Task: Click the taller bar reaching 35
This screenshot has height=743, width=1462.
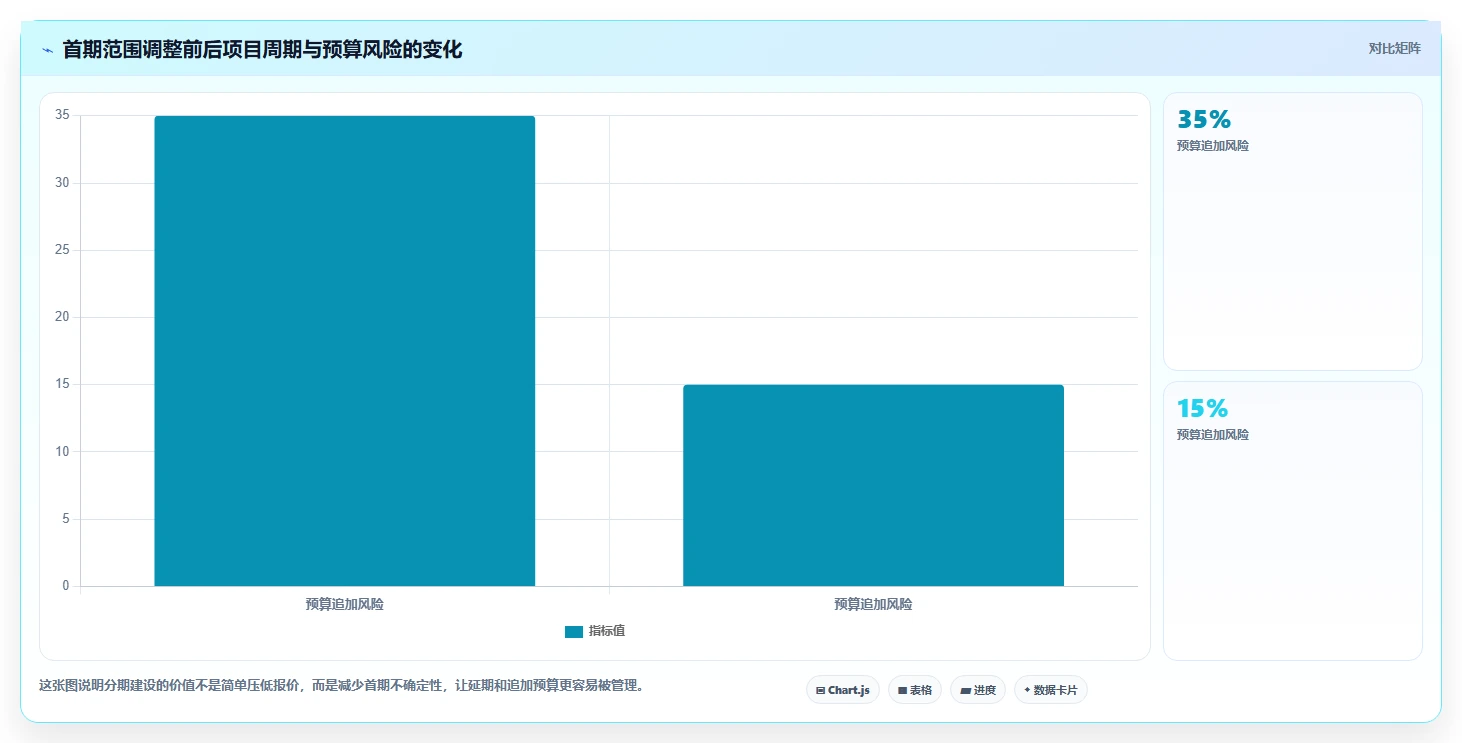Action: click(x=345, y=351)
